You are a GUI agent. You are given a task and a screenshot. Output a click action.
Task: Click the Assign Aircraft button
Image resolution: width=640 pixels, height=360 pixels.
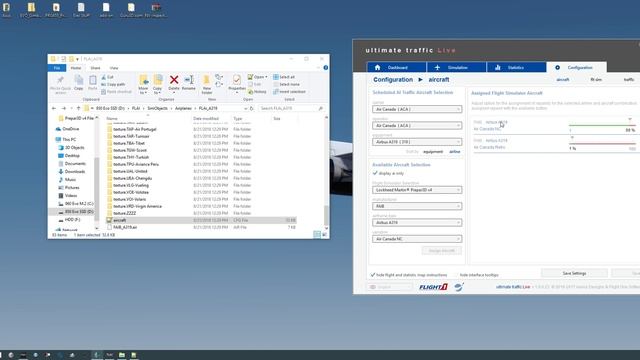click(x=442, y=250)
